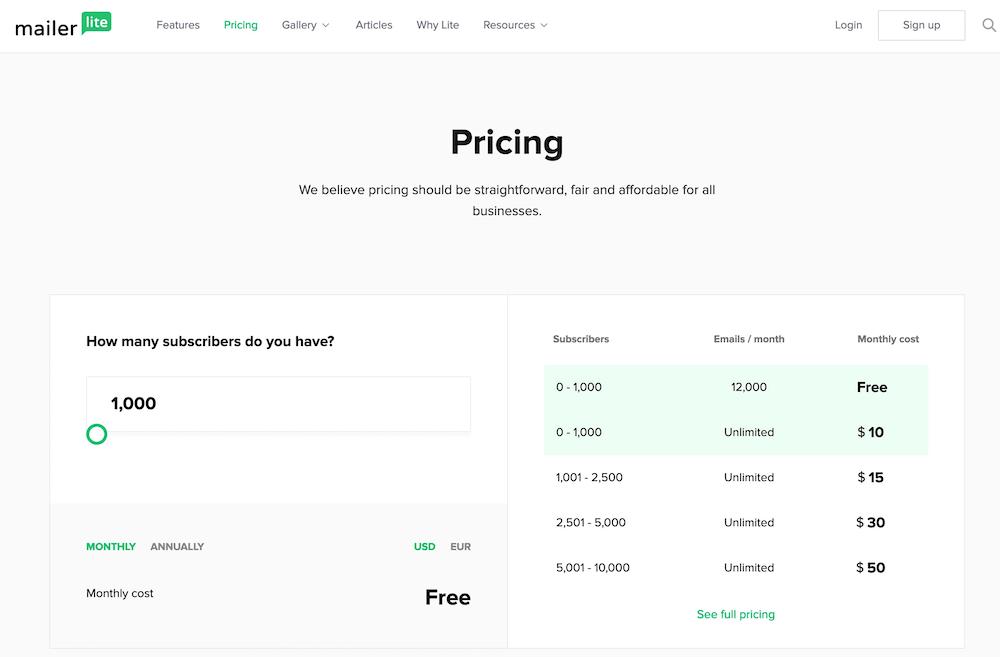
Task: Open the Why Lite page
Action: (x=438, y=25)
